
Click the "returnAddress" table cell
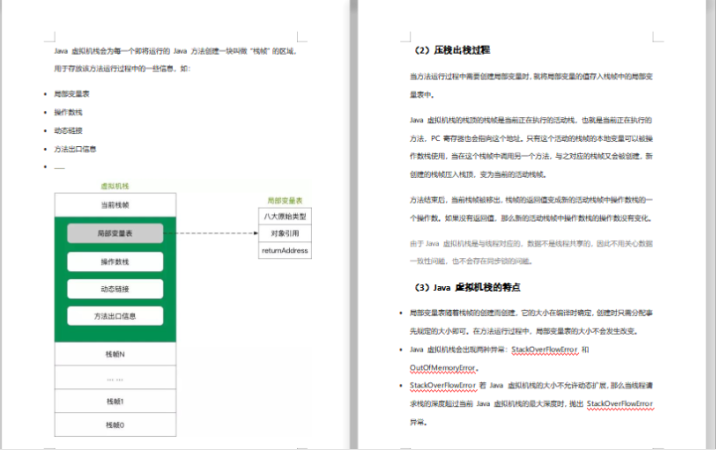(x=285, y=250)
